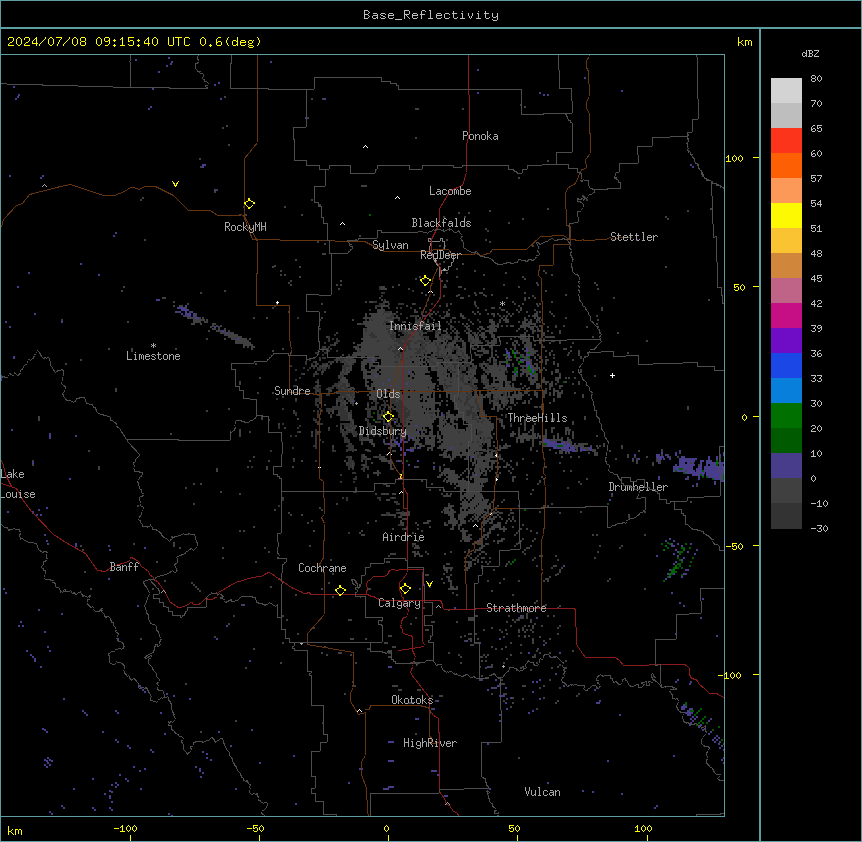Select the RockyMH label
Image resolution: width=862 pixels, height=842 pixels.
point(245,227)
